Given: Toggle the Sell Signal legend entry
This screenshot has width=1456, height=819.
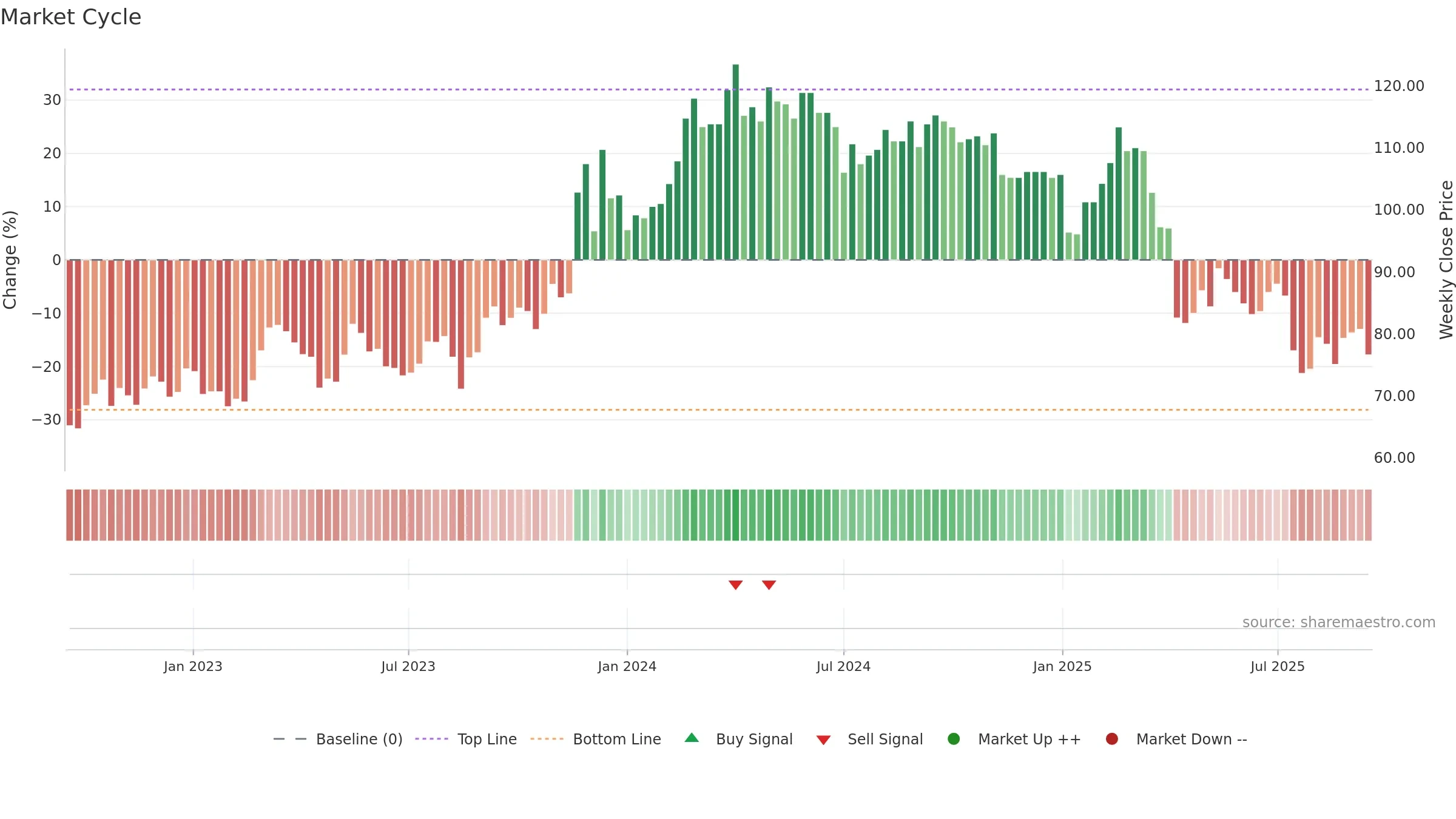Looking at the screenshot, I should [x=869, y=739].
